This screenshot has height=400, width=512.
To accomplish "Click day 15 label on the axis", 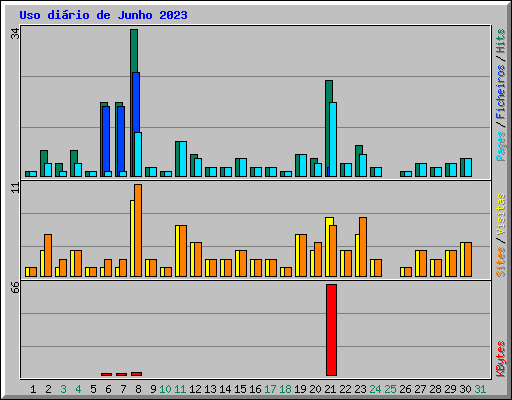I will coord(240,389).
